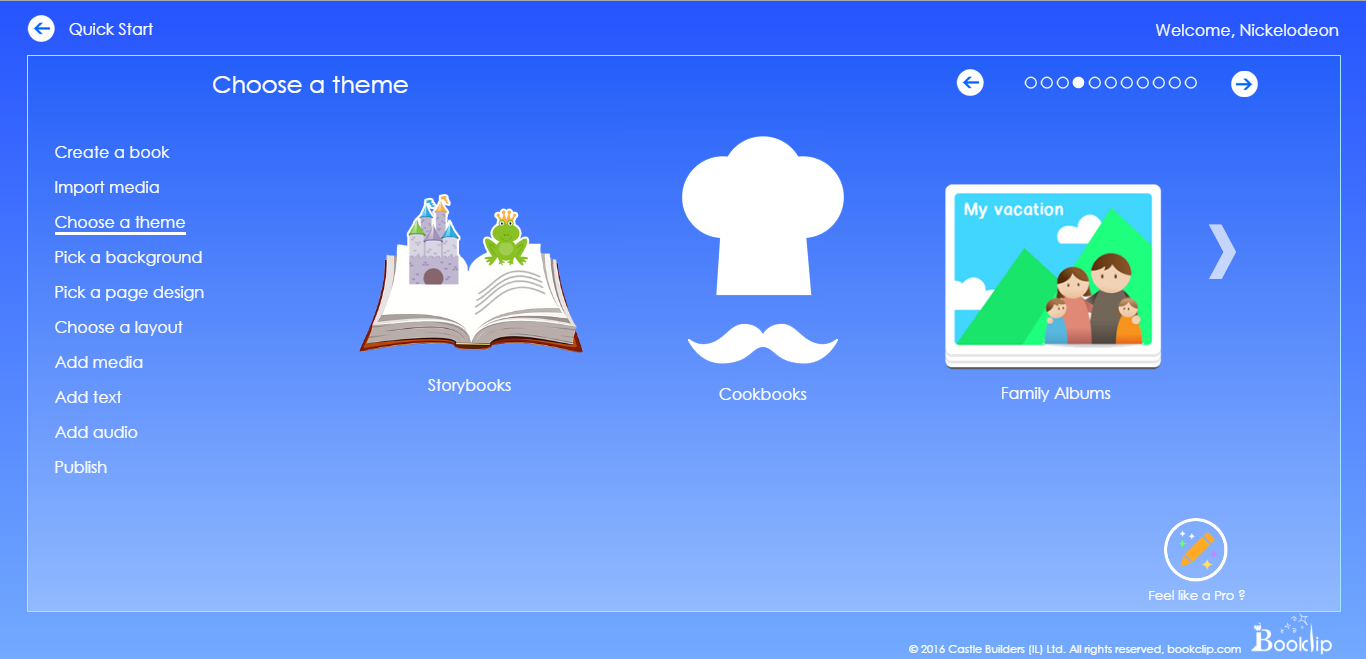Screen dimensions: 1366x659
Task: Go to Import media step
Action: (x=107, y=187)
